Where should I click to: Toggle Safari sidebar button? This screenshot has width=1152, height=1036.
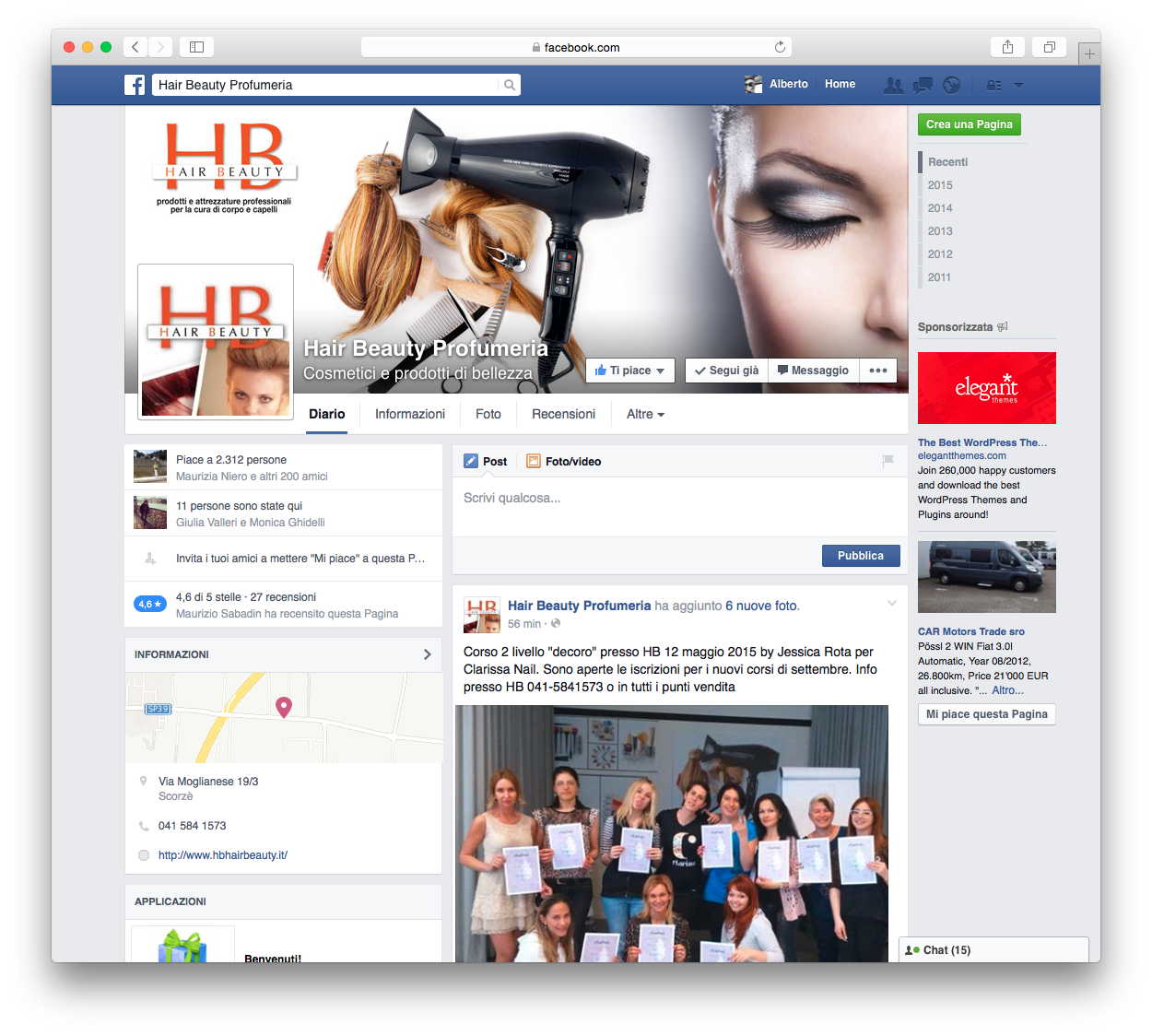point(196,47)
